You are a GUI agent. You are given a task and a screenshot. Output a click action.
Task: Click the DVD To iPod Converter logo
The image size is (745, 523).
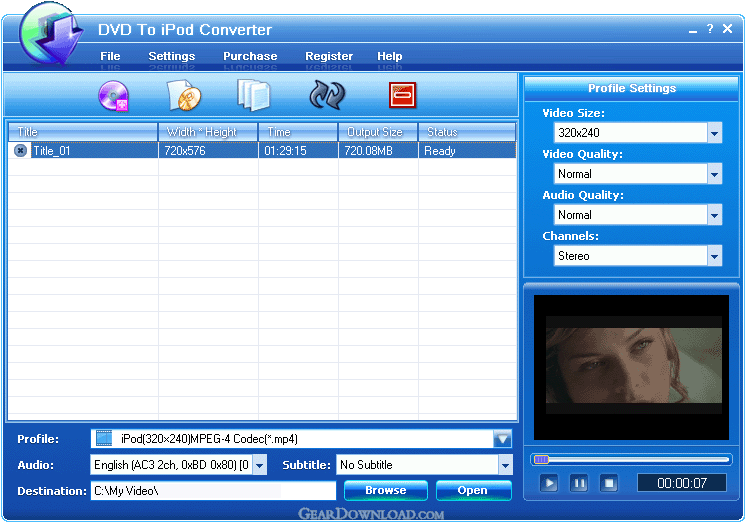50,34
